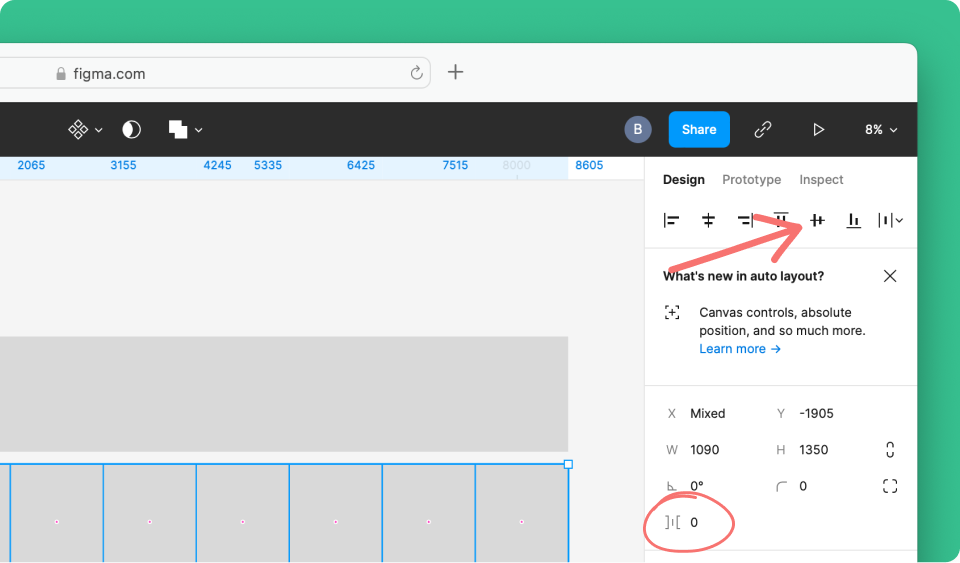Click the H label of the height field
The width and height of the screenshot is (960, 563).
(x=781, y=450)
